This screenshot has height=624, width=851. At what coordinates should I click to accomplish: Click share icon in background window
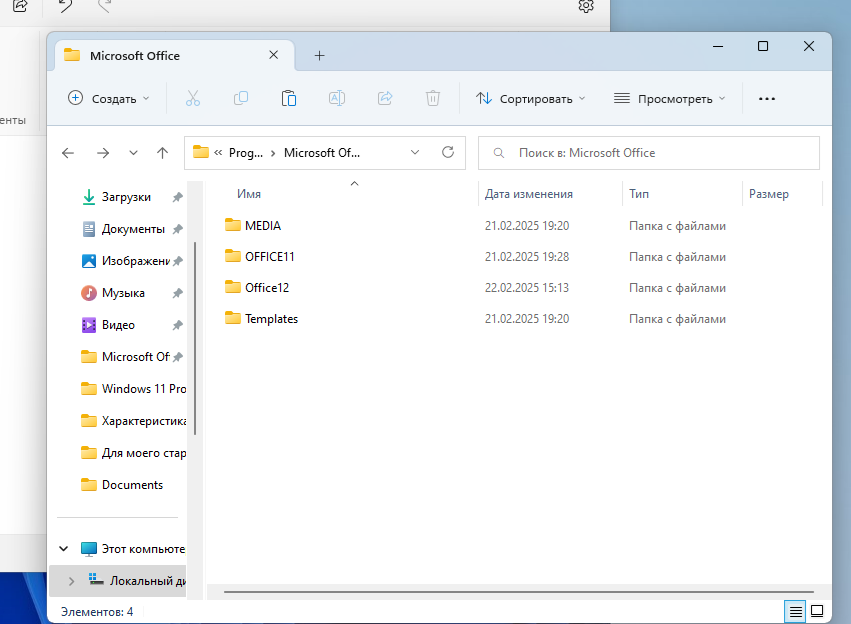(20, 6)
